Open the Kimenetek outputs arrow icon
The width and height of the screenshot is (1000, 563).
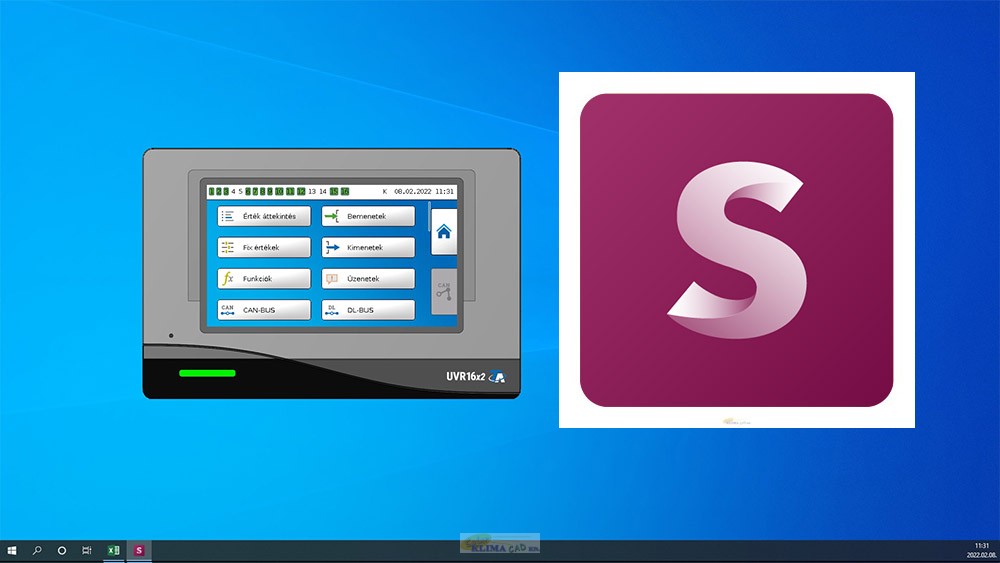(332, 247)
